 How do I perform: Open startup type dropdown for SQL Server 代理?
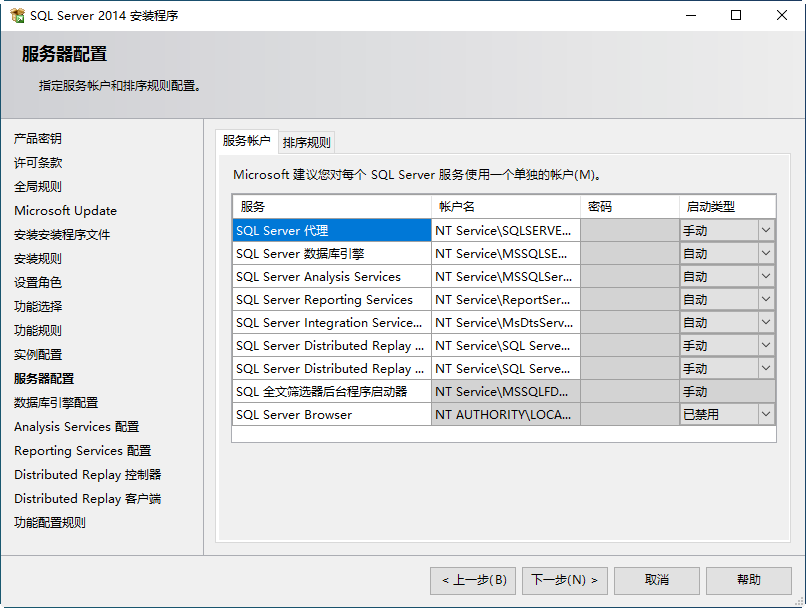point(766,230)
